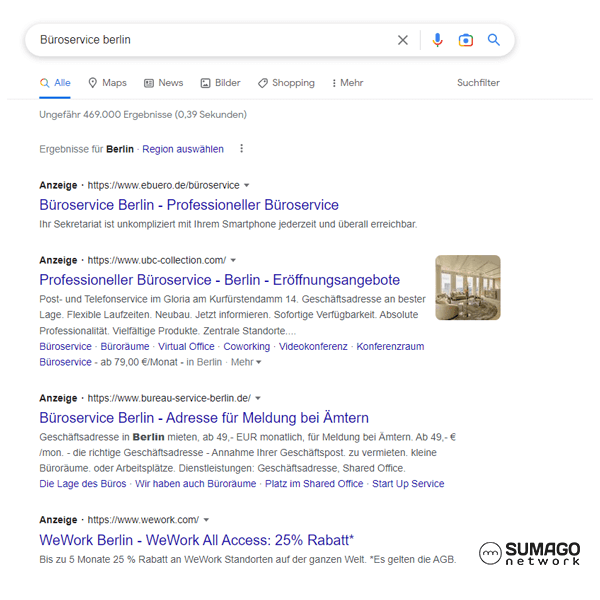Screen dimensions: 600x600
Task: Expand dropdown arrow next to ebuero.de URL
Action: (247, 185)
